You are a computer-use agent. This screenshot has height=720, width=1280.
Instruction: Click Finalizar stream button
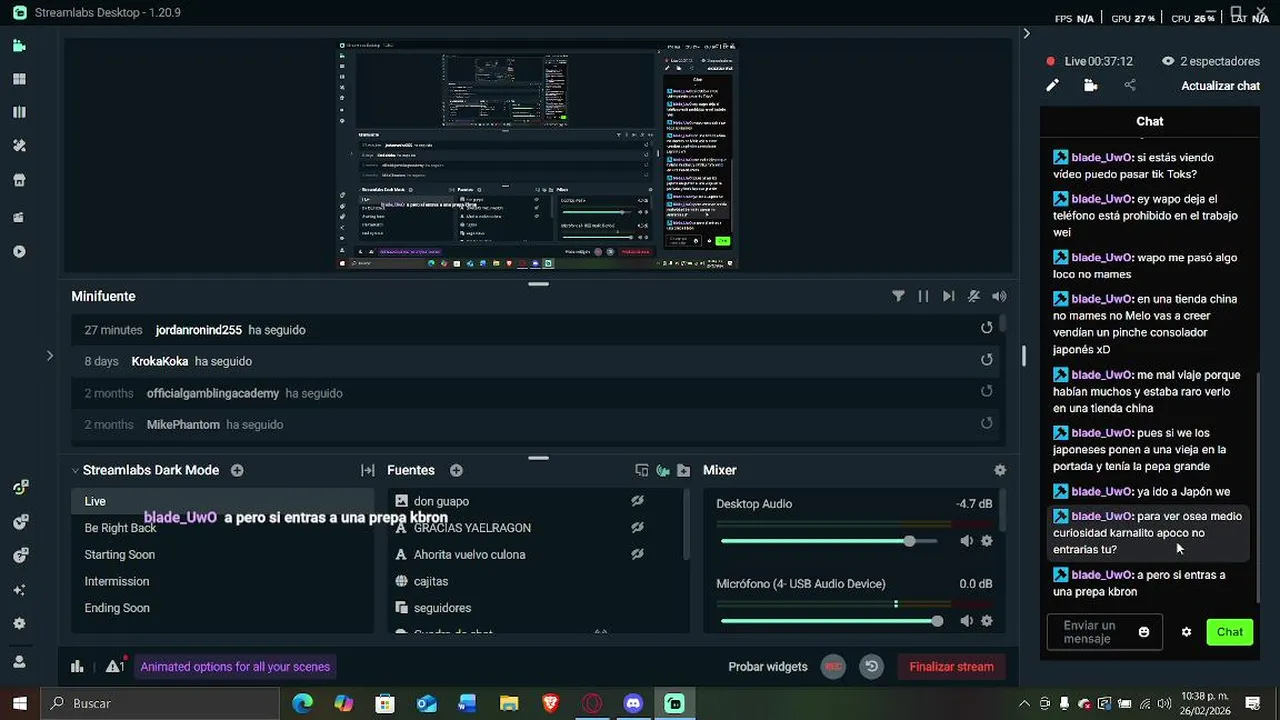[951, 667]
